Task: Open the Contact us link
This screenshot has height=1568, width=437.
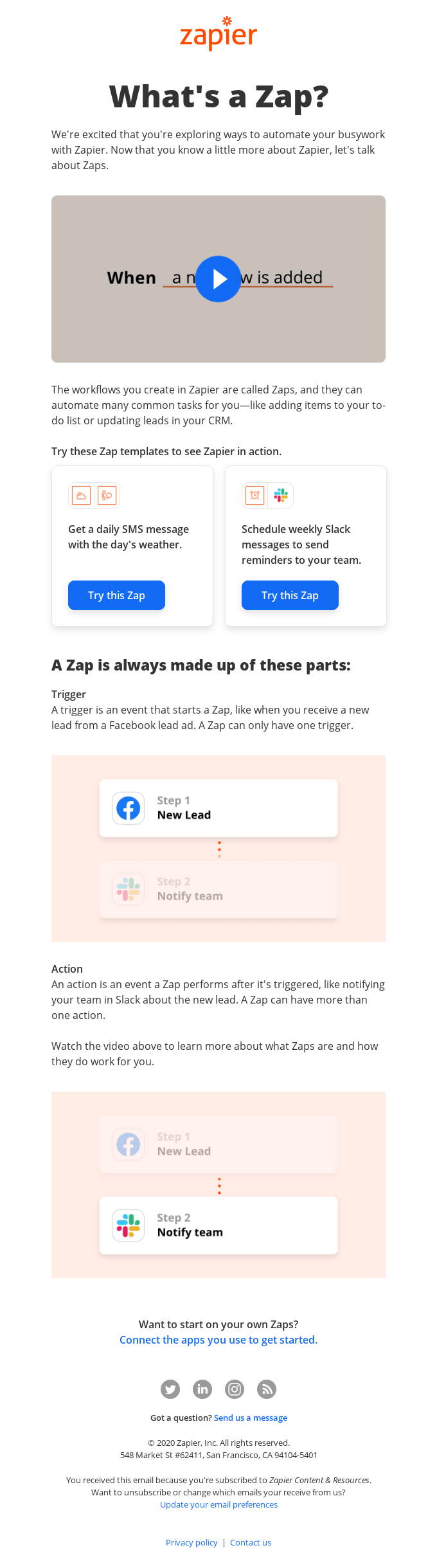Action: pos(251,1542)
